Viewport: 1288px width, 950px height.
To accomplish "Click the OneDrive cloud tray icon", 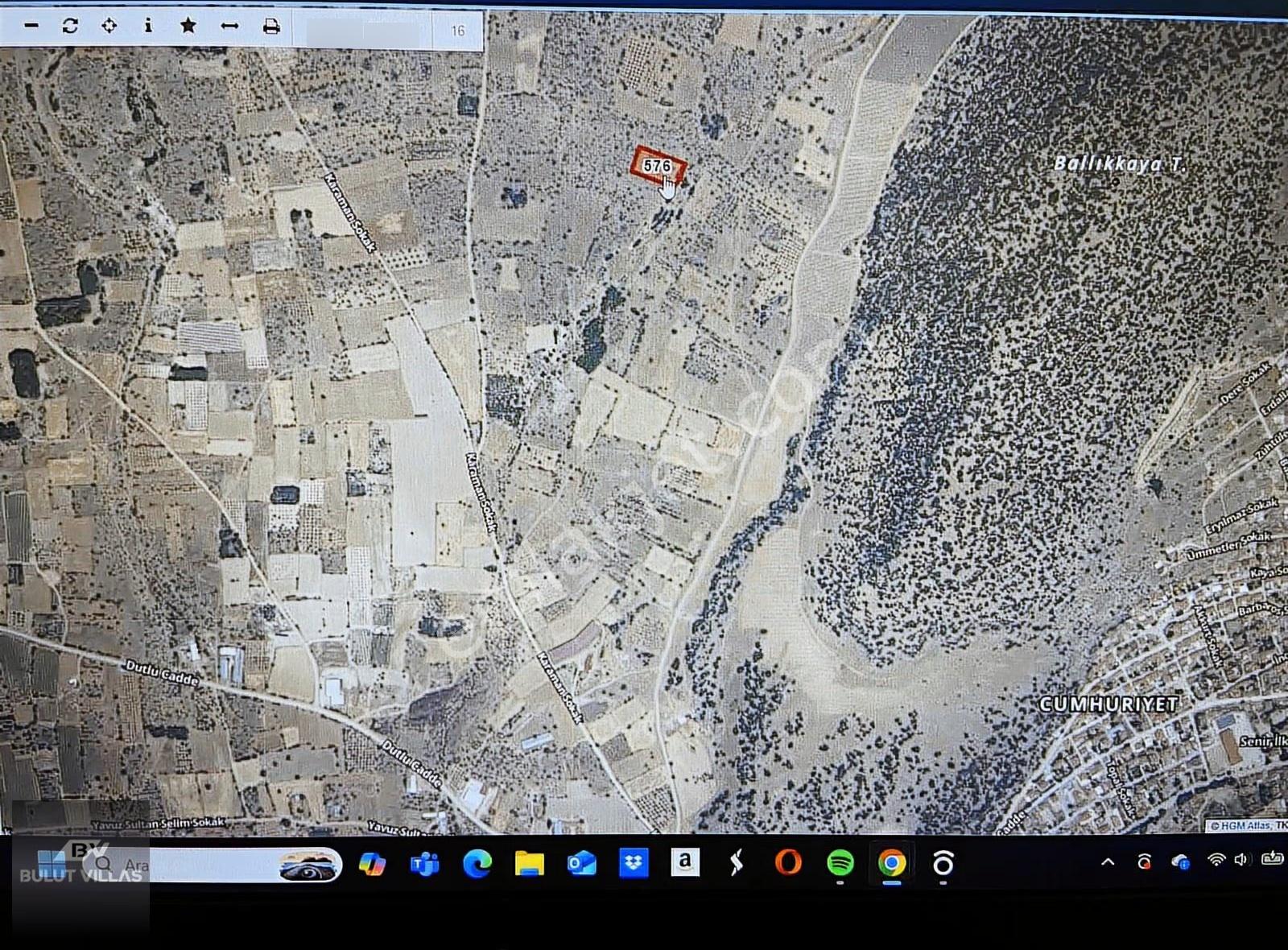I will (x=1181, y=861).
